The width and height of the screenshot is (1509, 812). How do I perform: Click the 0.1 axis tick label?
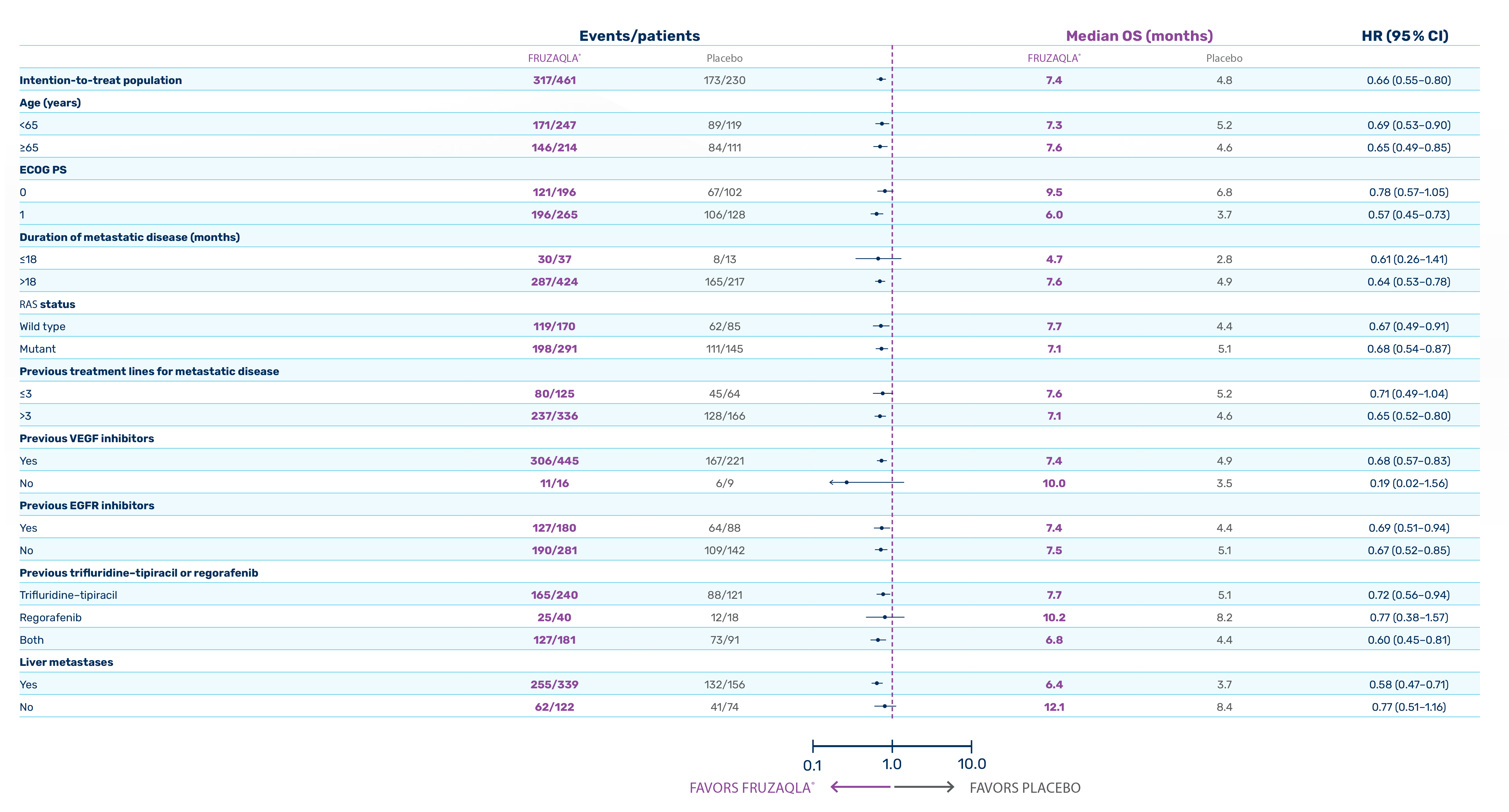pos(812,765)
